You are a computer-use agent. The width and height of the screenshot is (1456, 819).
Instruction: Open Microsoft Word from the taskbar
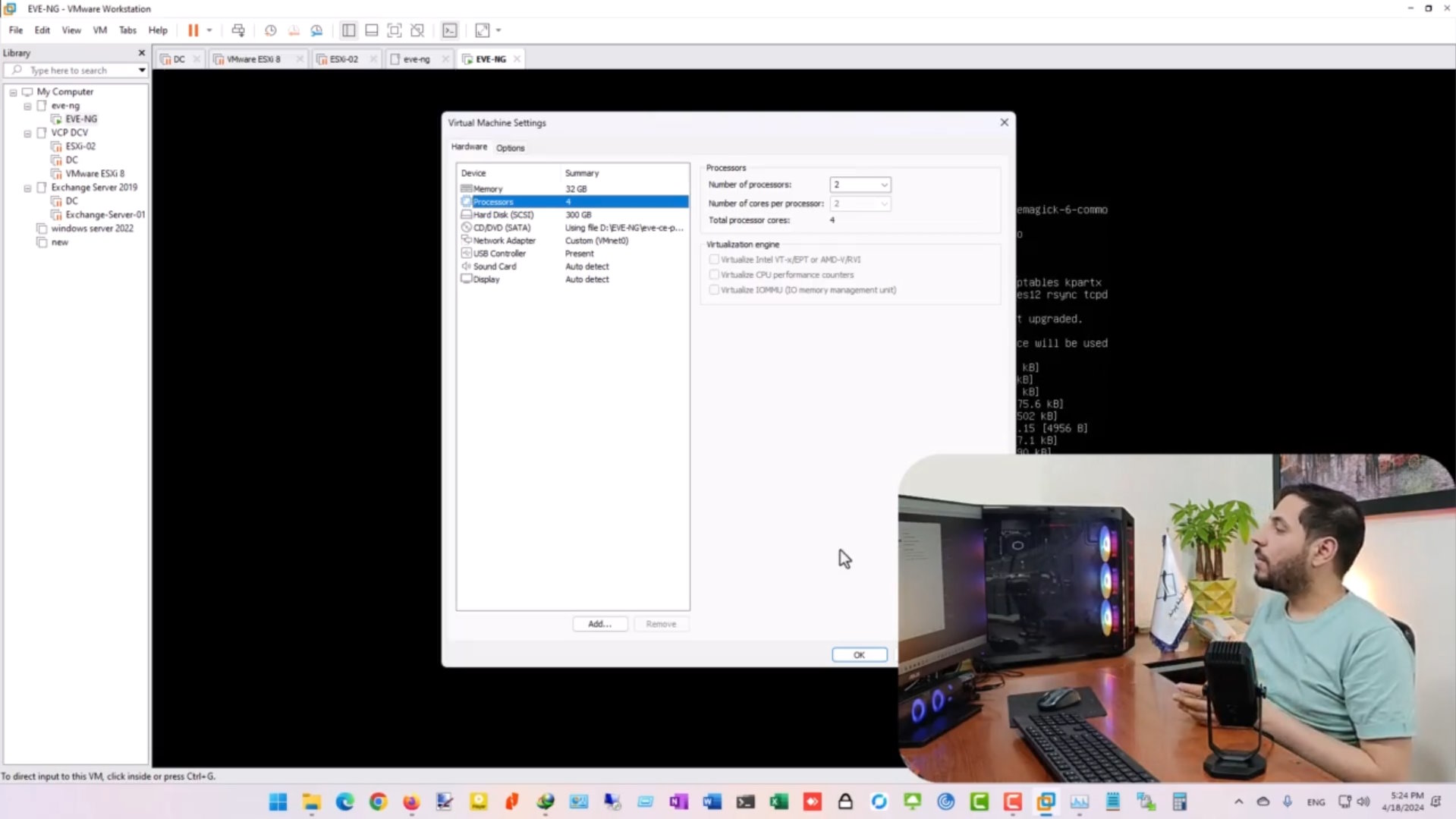[712, 802]
